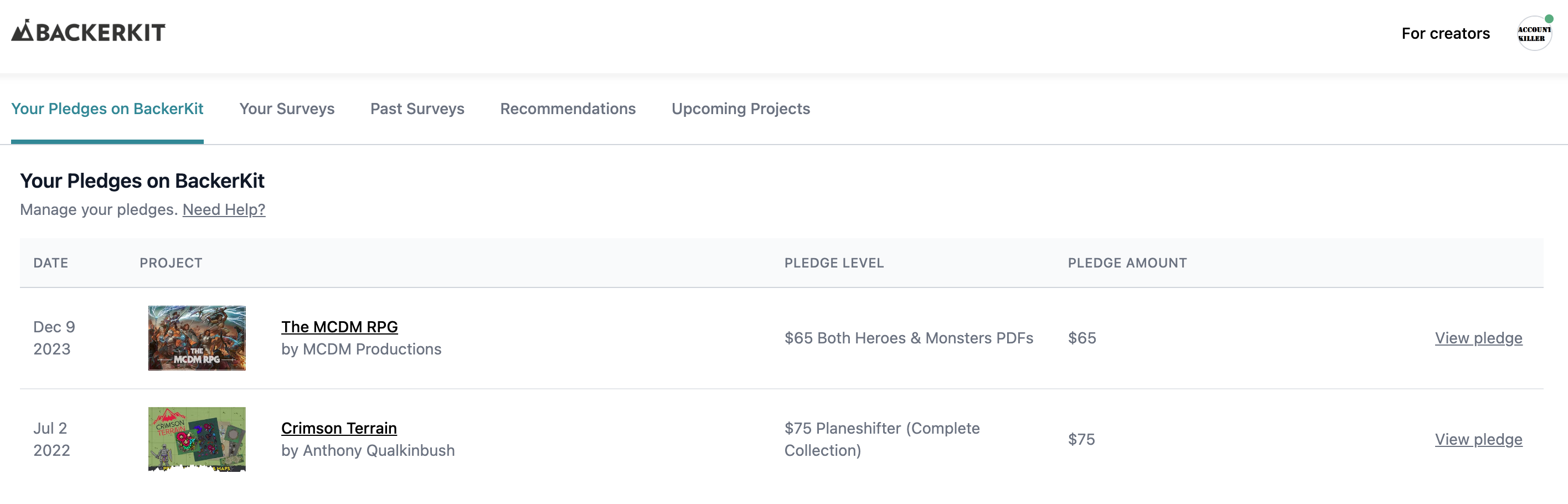Click the DATE column header
The height and width of the screenshot is (504, 1568).
tap(50, 263)
